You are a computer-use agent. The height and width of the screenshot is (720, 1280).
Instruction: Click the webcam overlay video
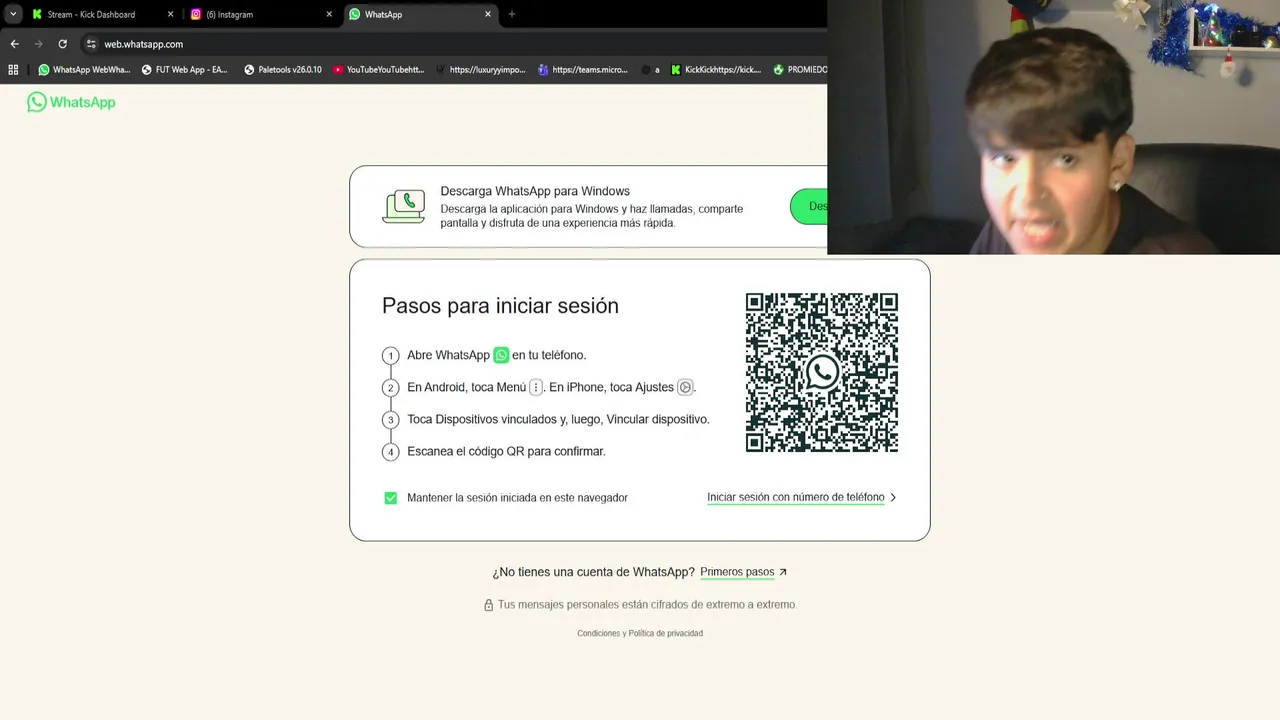click(x=1054, y=127)
